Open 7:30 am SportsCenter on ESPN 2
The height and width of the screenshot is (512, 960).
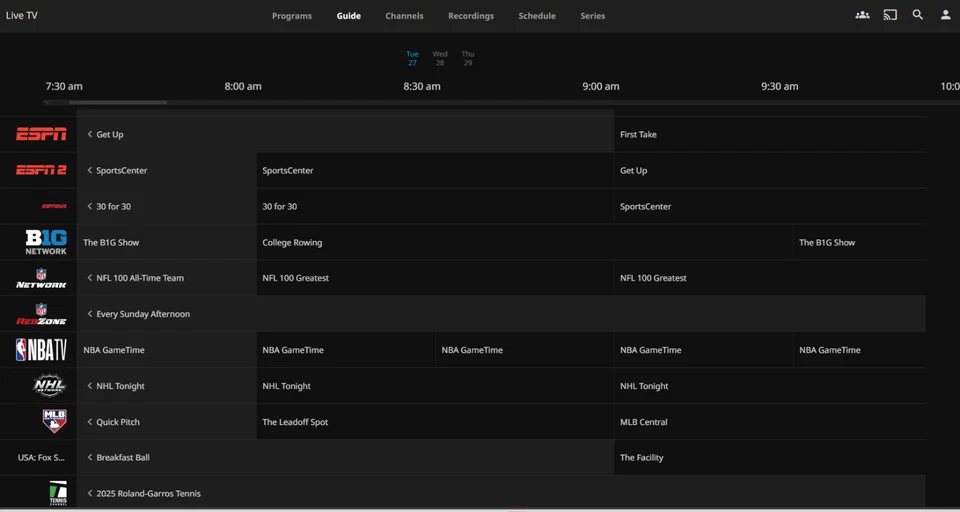(167, 170)
